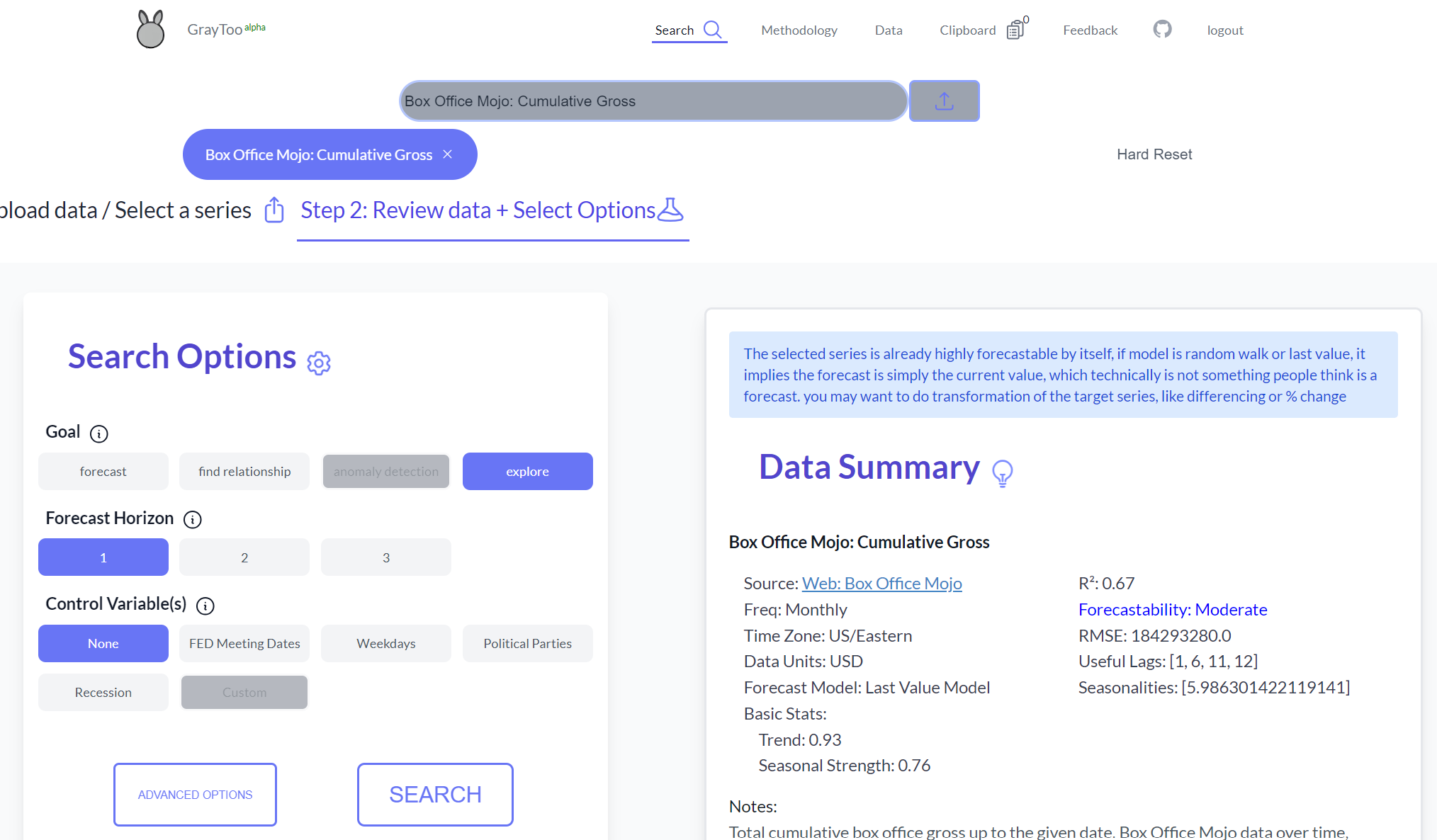Click 'Forecast Model: Last Value Model' text
Image resolution: width=1437 pixels, height=840 pixels.
coord(867,688)
